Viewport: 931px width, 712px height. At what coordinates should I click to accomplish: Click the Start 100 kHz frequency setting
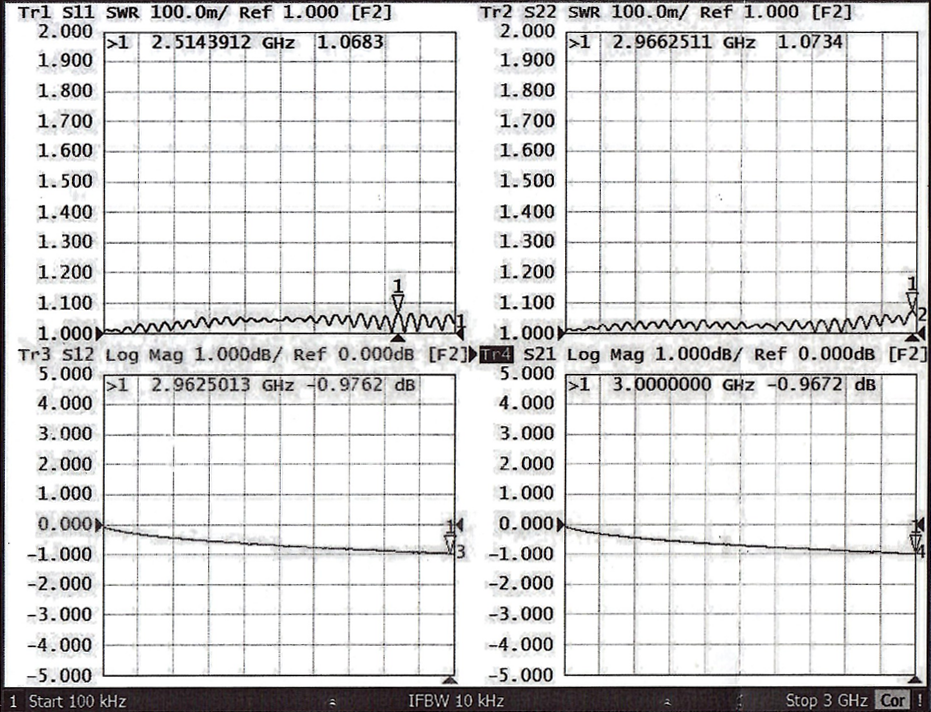[x=76, y=701]
